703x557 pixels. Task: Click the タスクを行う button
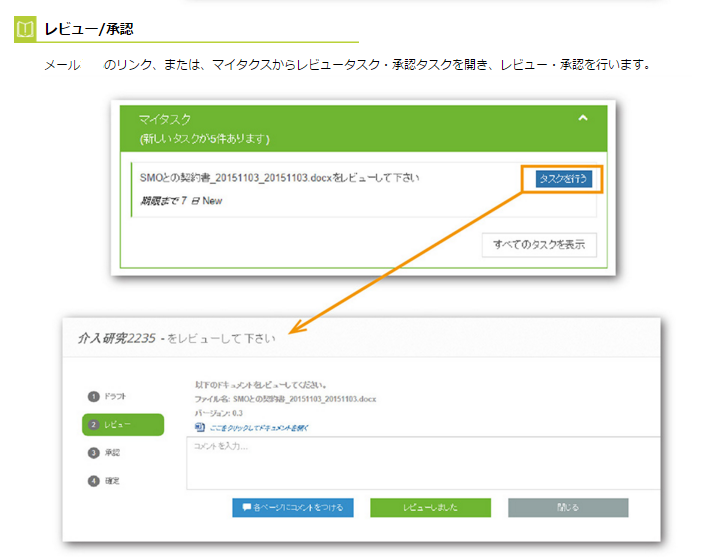(564, 179)
